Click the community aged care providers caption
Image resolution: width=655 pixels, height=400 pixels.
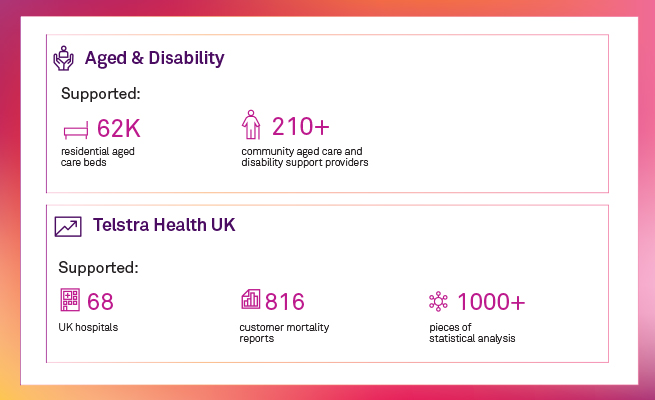coord(304,157)
